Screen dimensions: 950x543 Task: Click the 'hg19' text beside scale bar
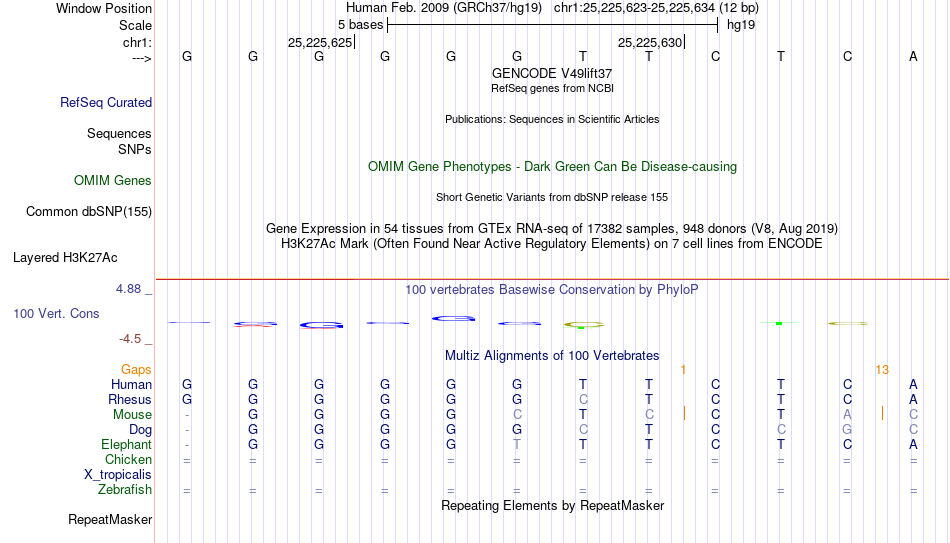pos(741,25)
